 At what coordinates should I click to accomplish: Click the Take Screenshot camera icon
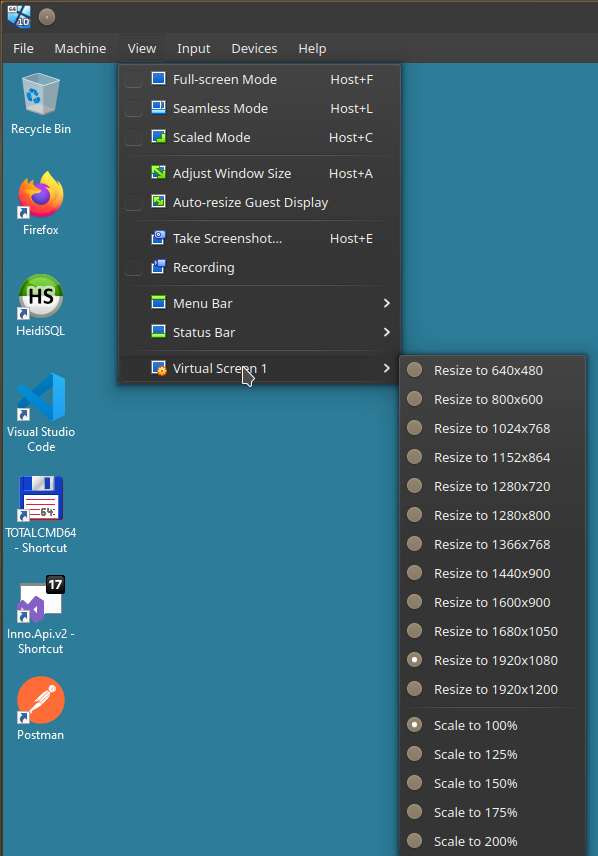(158, 238)
